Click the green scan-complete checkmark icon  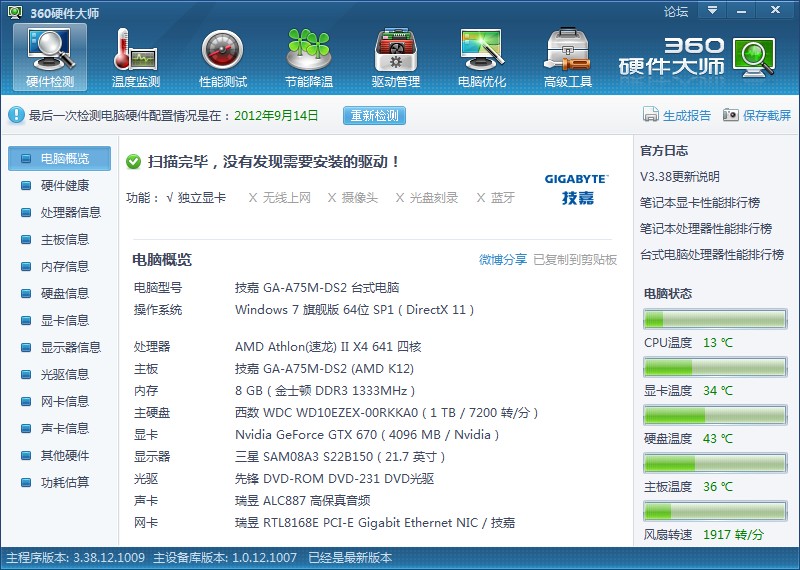coord(134,162)
